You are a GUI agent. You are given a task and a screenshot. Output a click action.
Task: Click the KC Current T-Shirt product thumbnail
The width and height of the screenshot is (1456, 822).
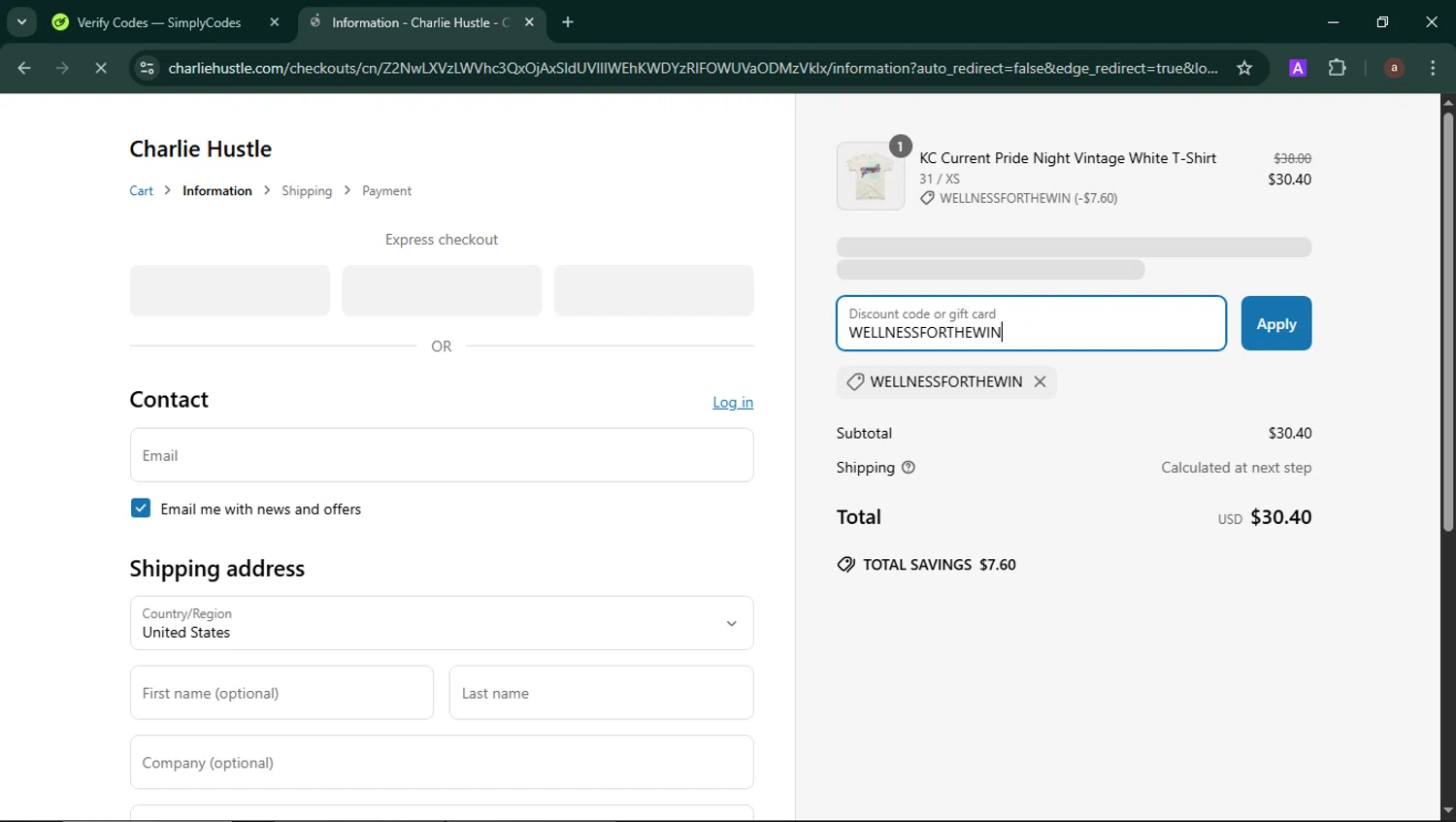pyautogui.click(x=871, y=177)
